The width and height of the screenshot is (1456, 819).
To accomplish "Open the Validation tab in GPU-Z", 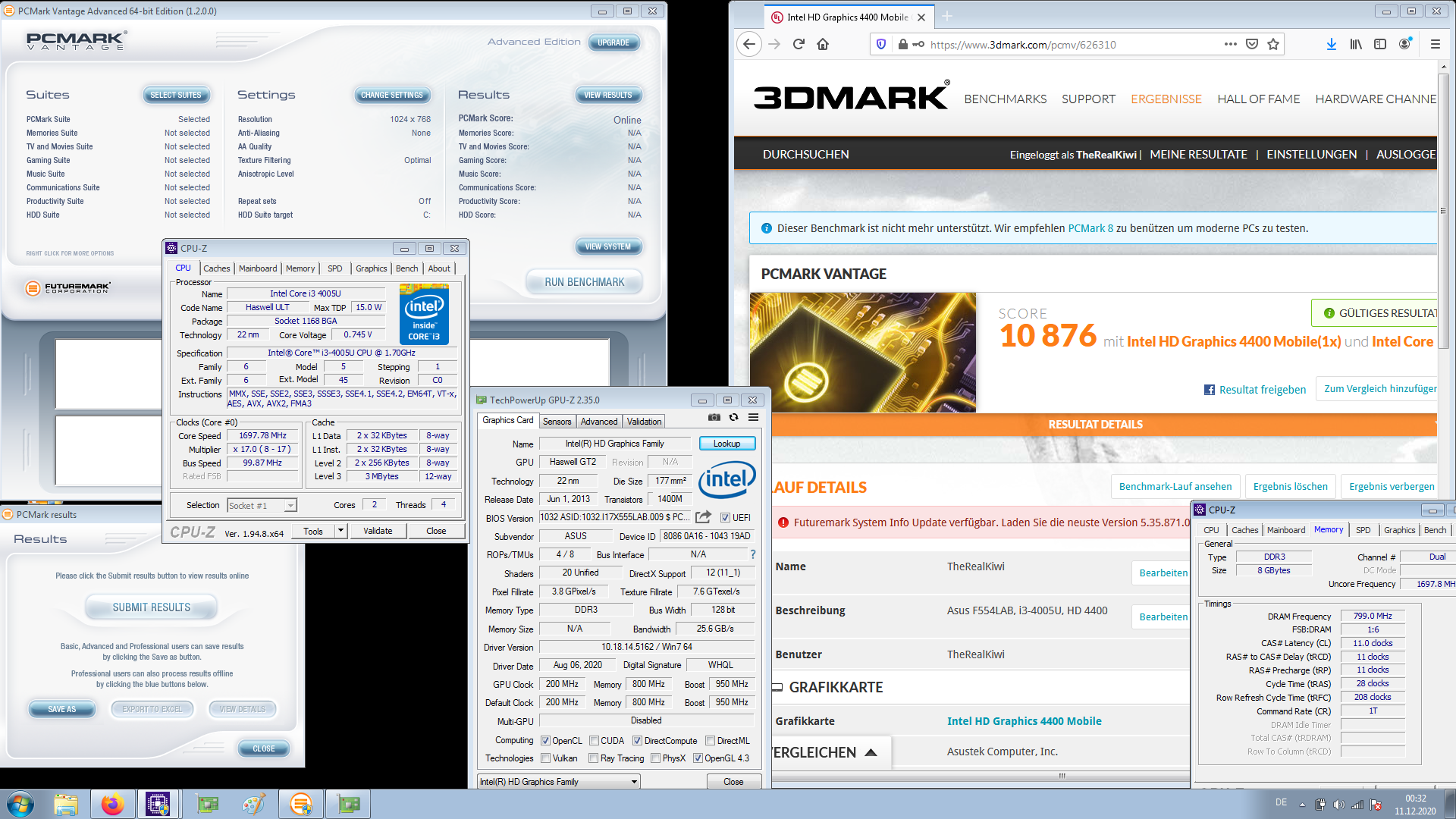I will pos(644,422).
